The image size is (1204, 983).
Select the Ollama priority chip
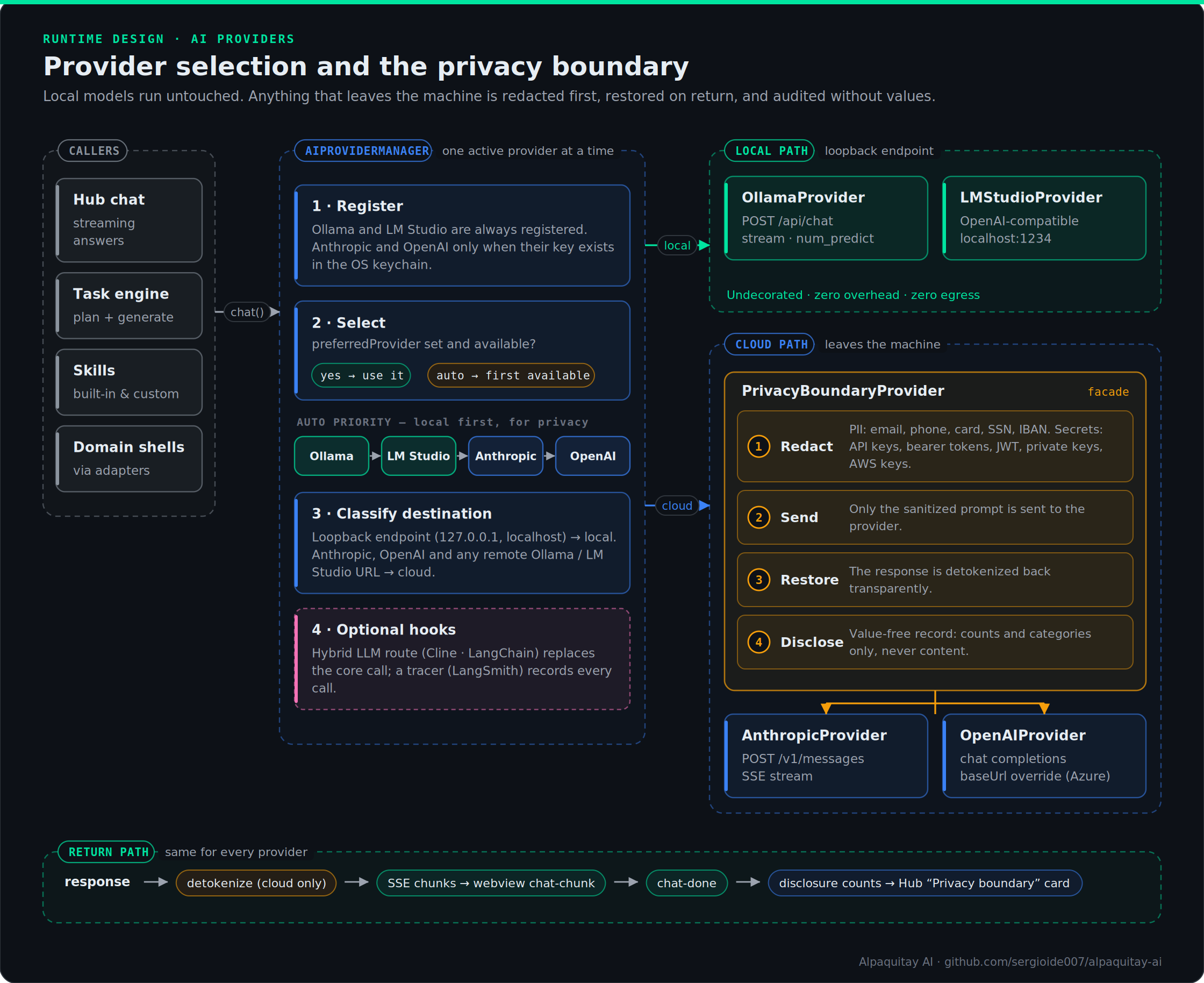point(332,456)
